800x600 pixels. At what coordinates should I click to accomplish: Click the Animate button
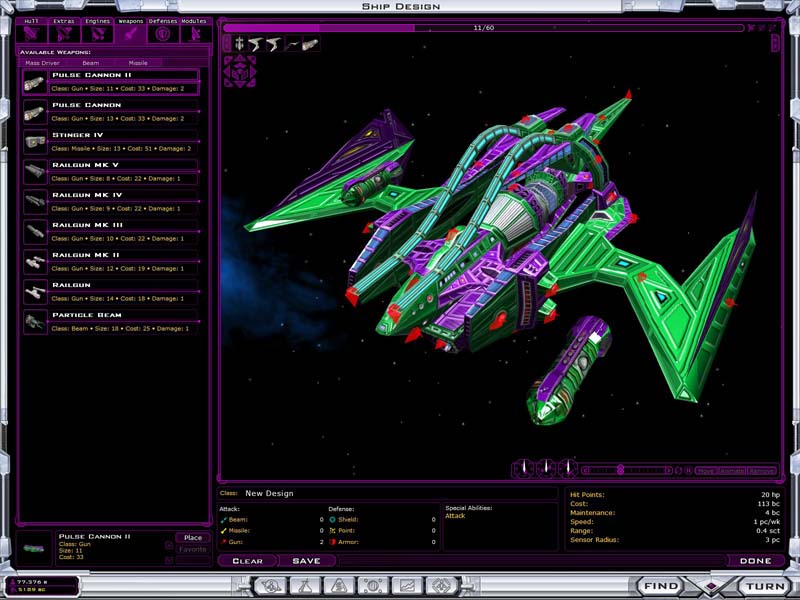click(732, 471)
